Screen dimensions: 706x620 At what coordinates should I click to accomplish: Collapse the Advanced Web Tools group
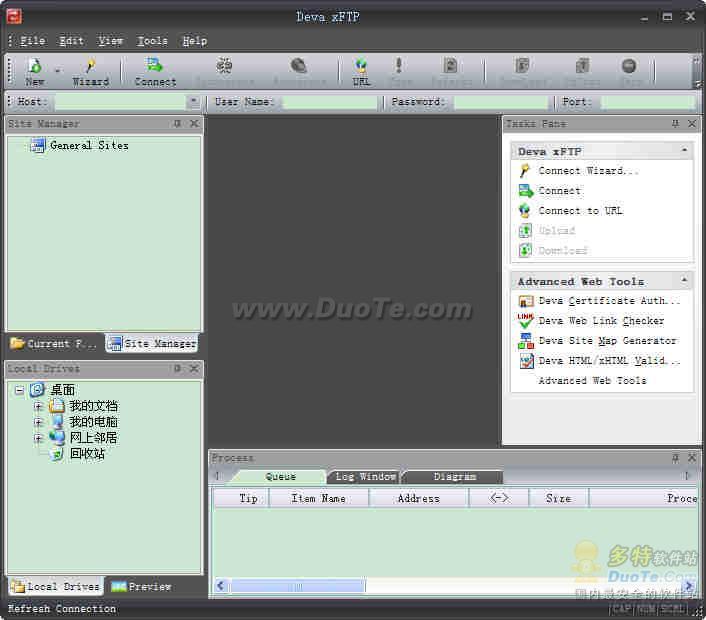pos(684,280)
